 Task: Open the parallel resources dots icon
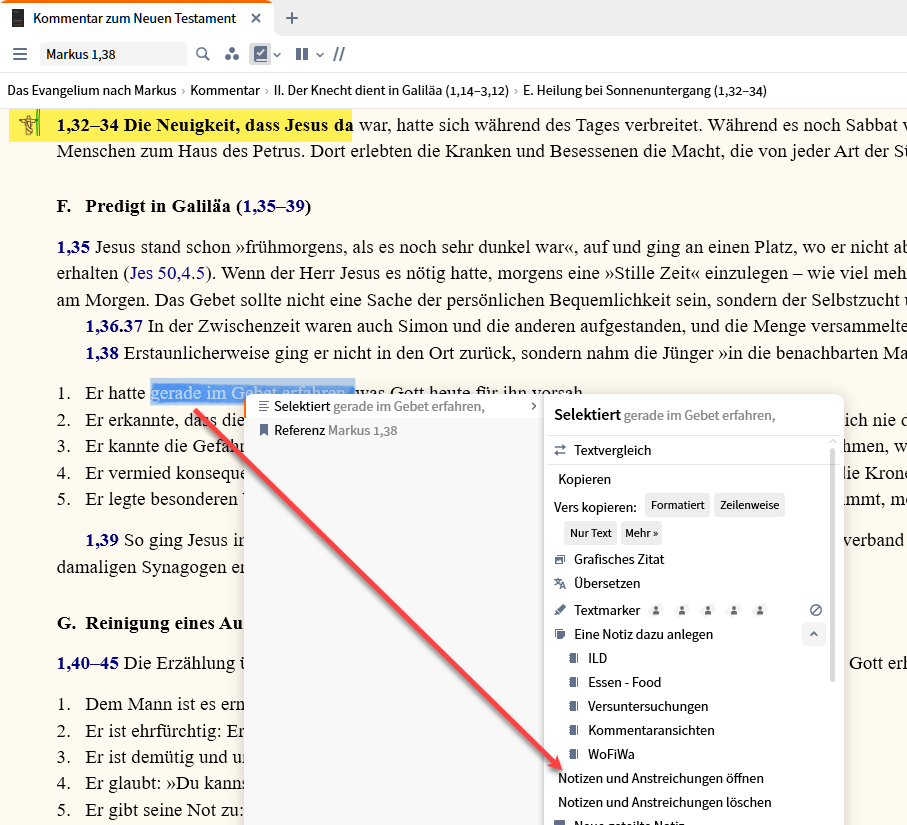tap(232, 54)
